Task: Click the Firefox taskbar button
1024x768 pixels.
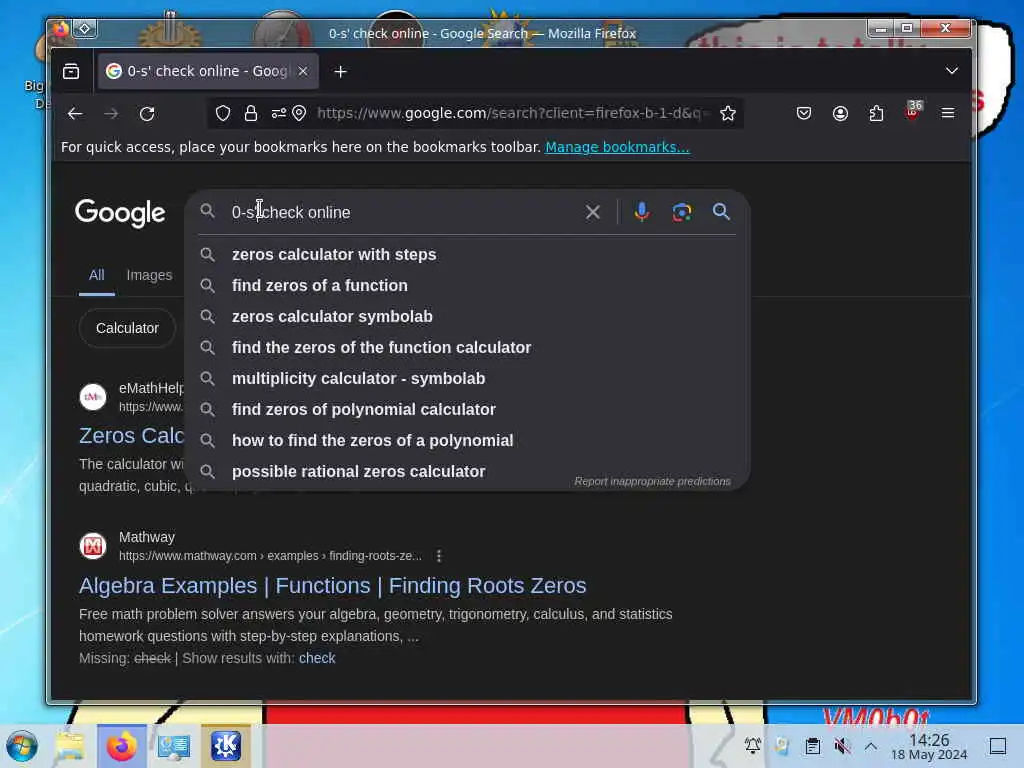Action: [x=121, y=746]
